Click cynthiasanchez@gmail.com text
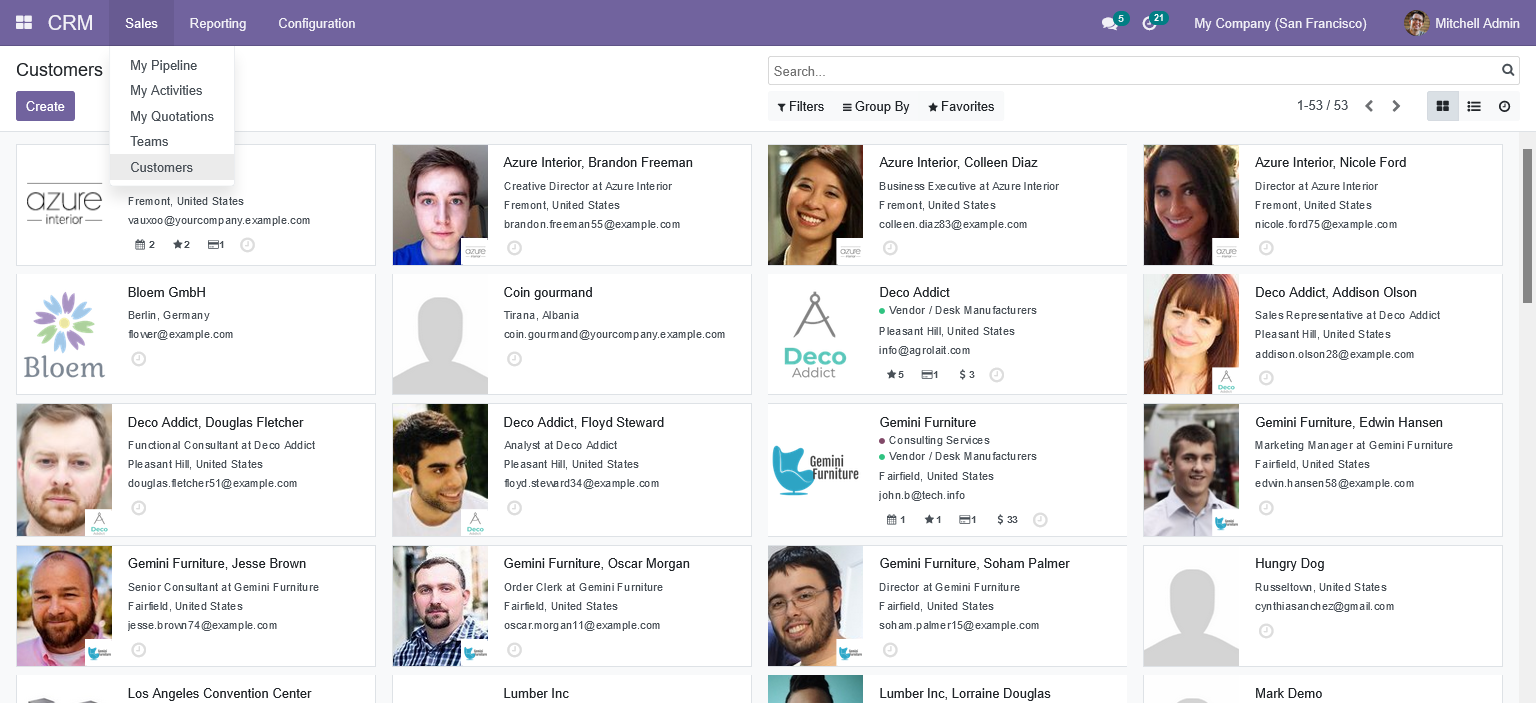This screenshot has height=703, width=1536. coord(1324,606)
